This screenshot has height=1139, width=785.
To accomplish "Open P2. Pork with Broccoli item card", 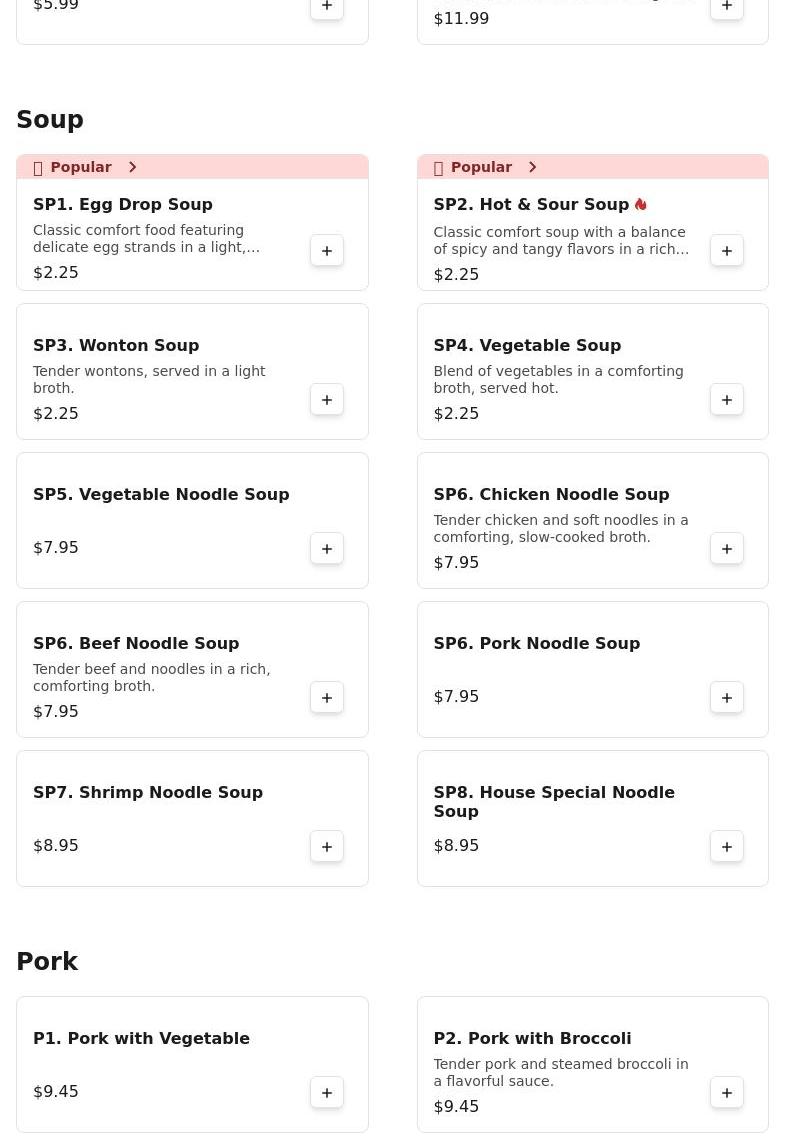I will [x=593, y=1064].
